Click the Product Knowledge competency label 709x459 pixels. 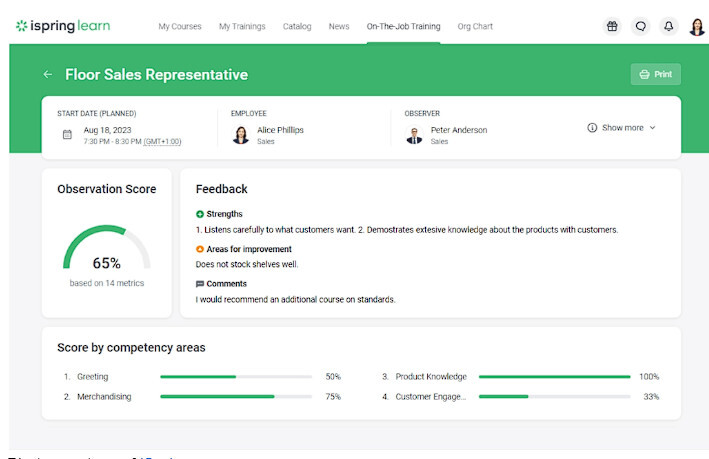point(431,377)
